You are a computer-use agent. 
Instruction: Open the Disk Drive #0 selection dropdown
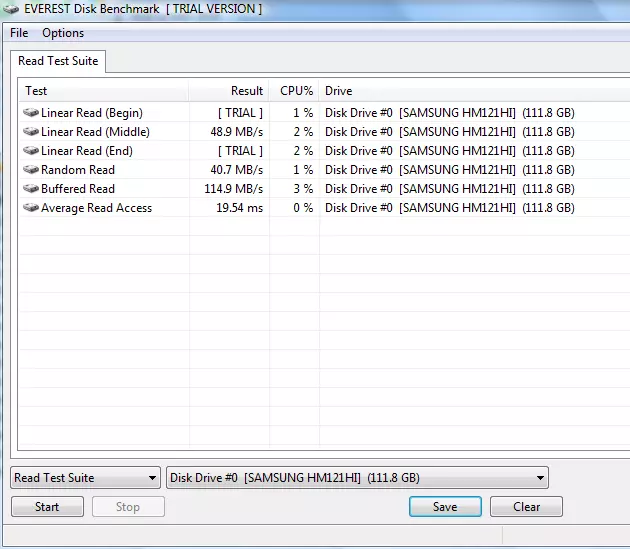[x=357, y=478]
